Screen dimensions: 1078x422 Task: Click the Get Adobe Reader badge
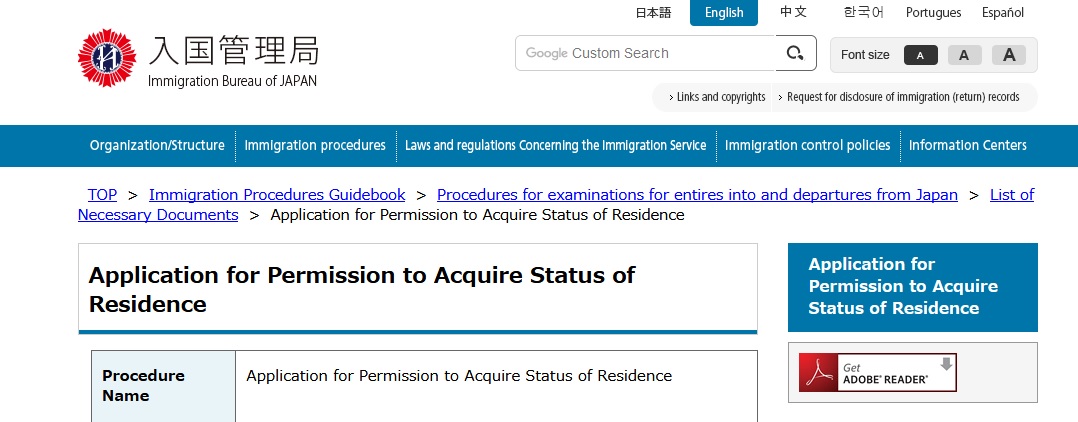[877, 373]
